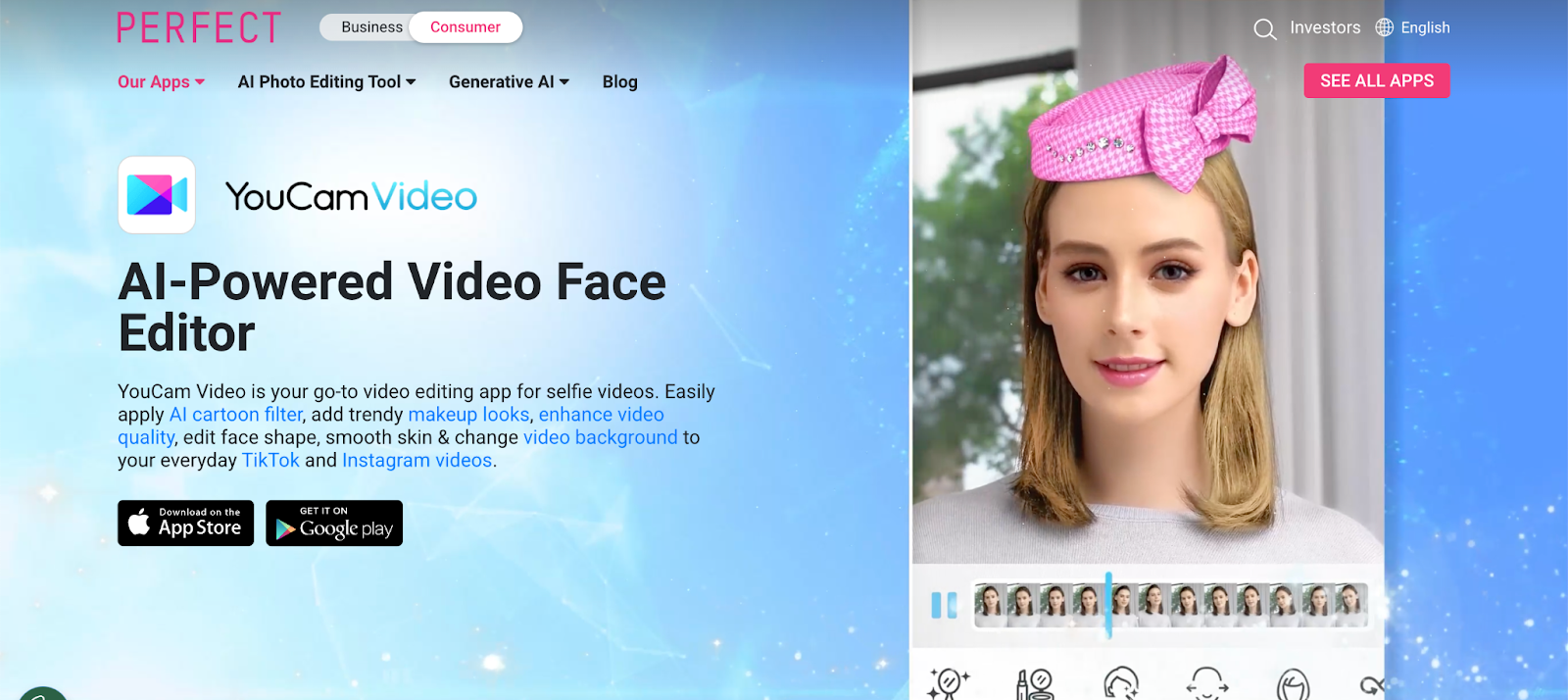
Task: Select the Consumer toggle option
Action: (465, 27)
